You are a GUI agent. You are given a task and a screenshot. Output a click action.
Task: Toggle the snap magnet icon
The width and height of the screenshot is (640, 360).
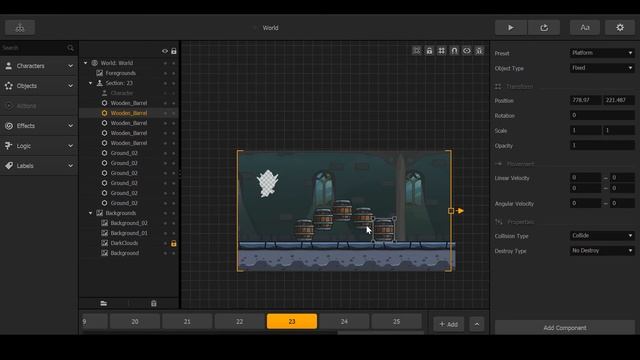(x=454, y=51)
